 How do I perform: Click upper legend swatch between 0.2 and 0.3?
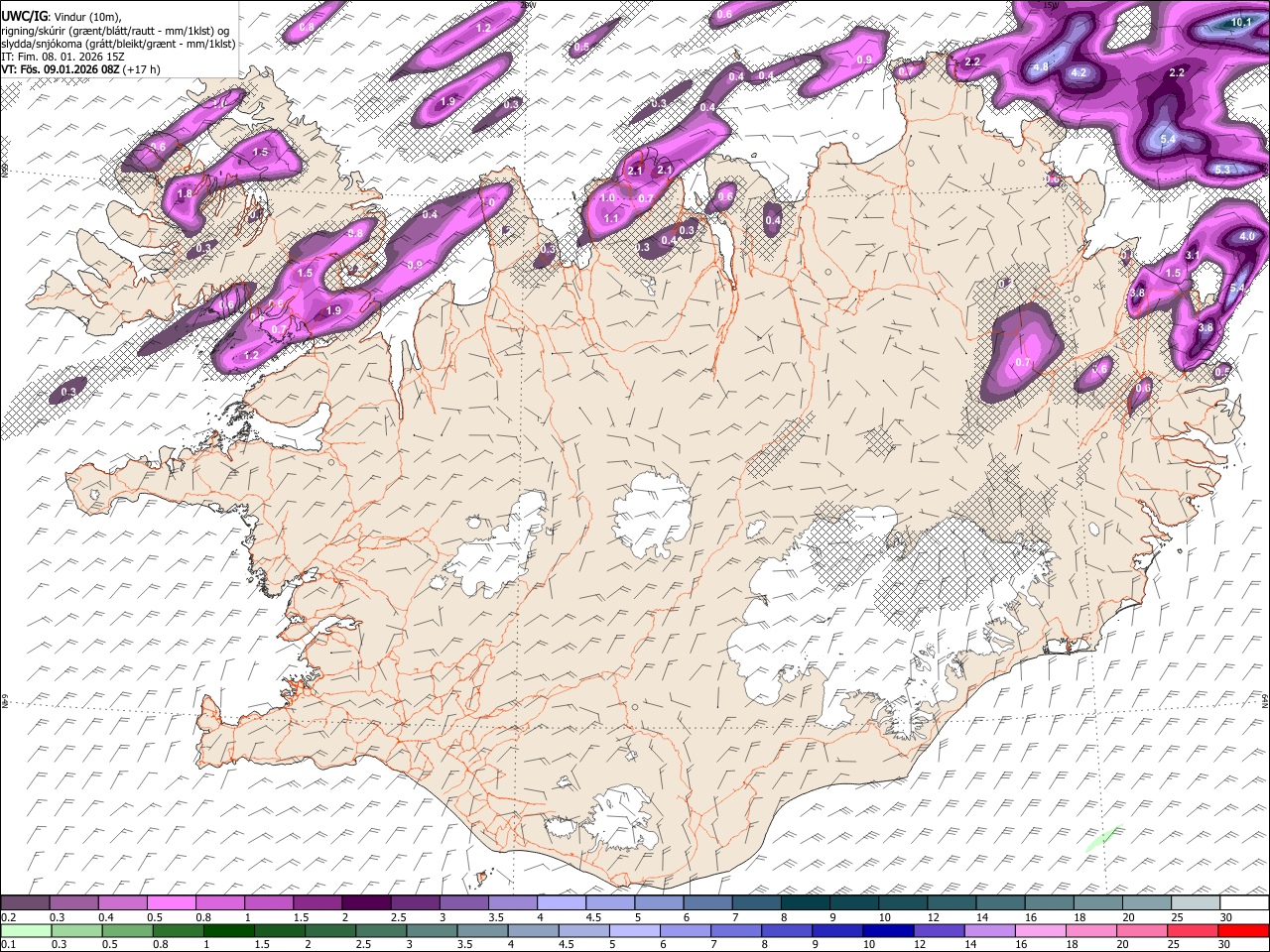click(x=25, y=903)
